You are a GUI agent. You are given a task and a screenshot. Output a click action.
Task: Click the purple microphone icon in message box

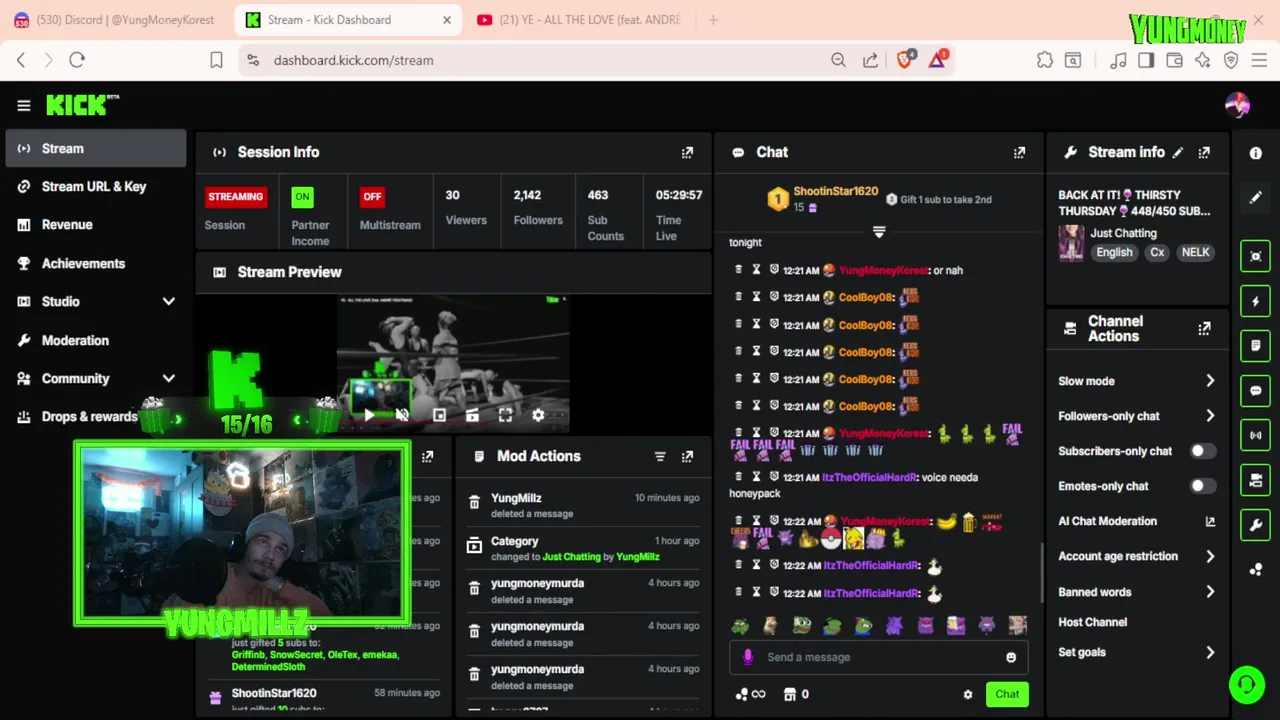point(748,657)
